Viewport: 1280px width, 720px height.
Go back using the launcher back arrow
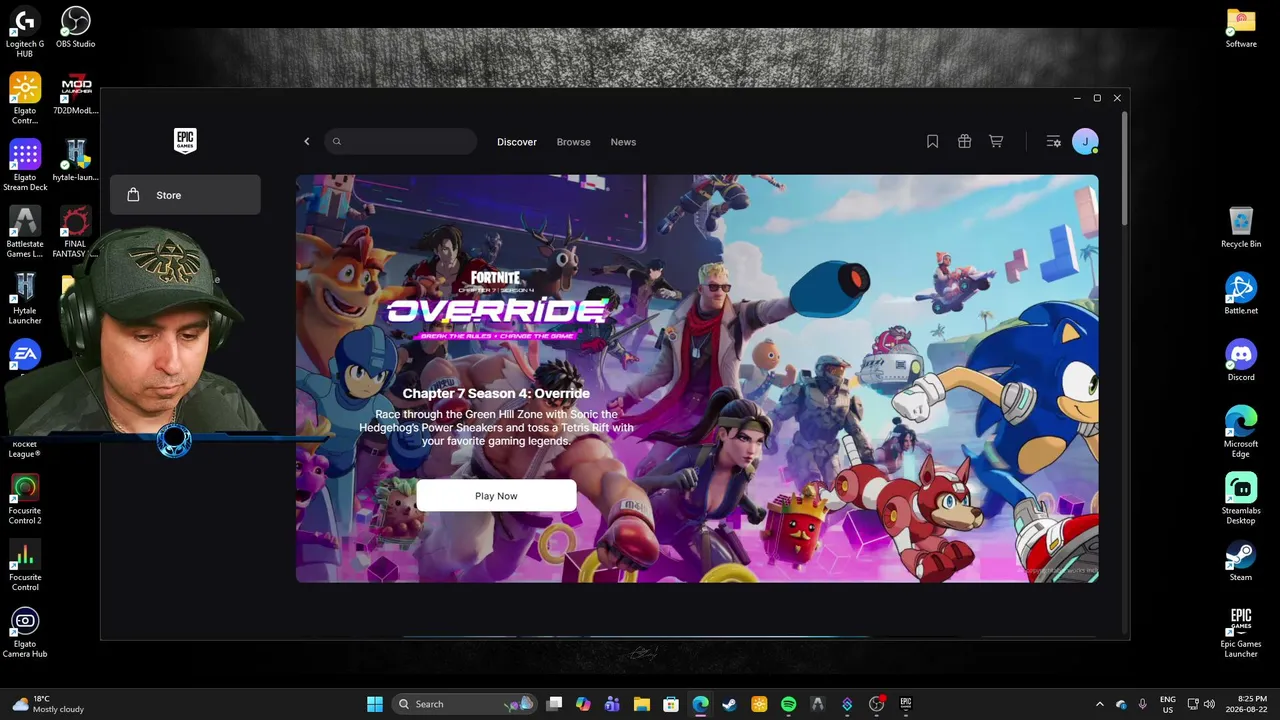[x=307, y=142]
